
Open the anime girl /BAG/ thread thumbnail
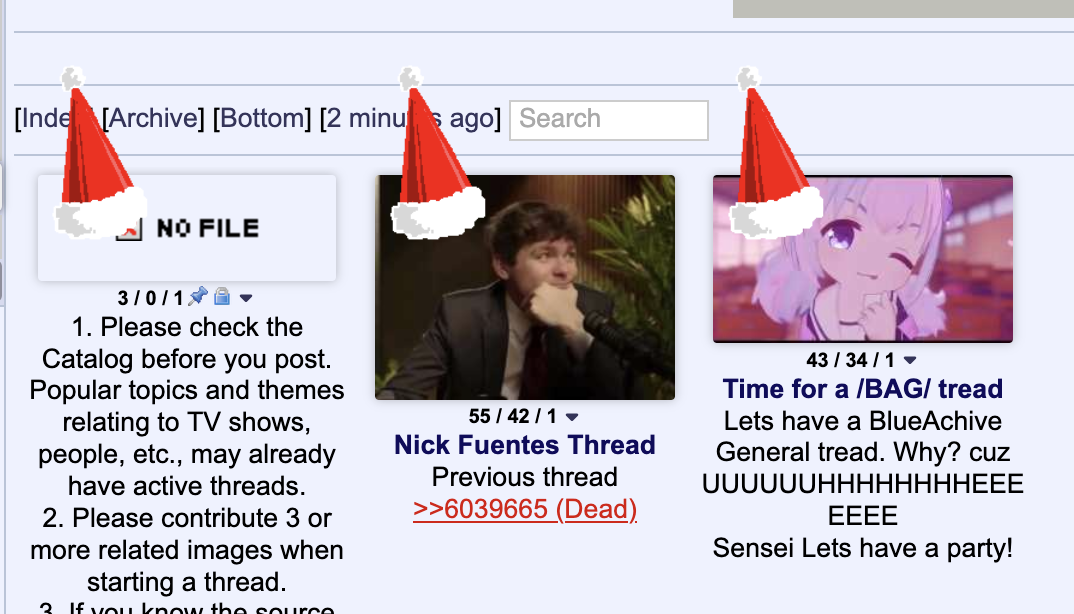(x=862, y=259)
